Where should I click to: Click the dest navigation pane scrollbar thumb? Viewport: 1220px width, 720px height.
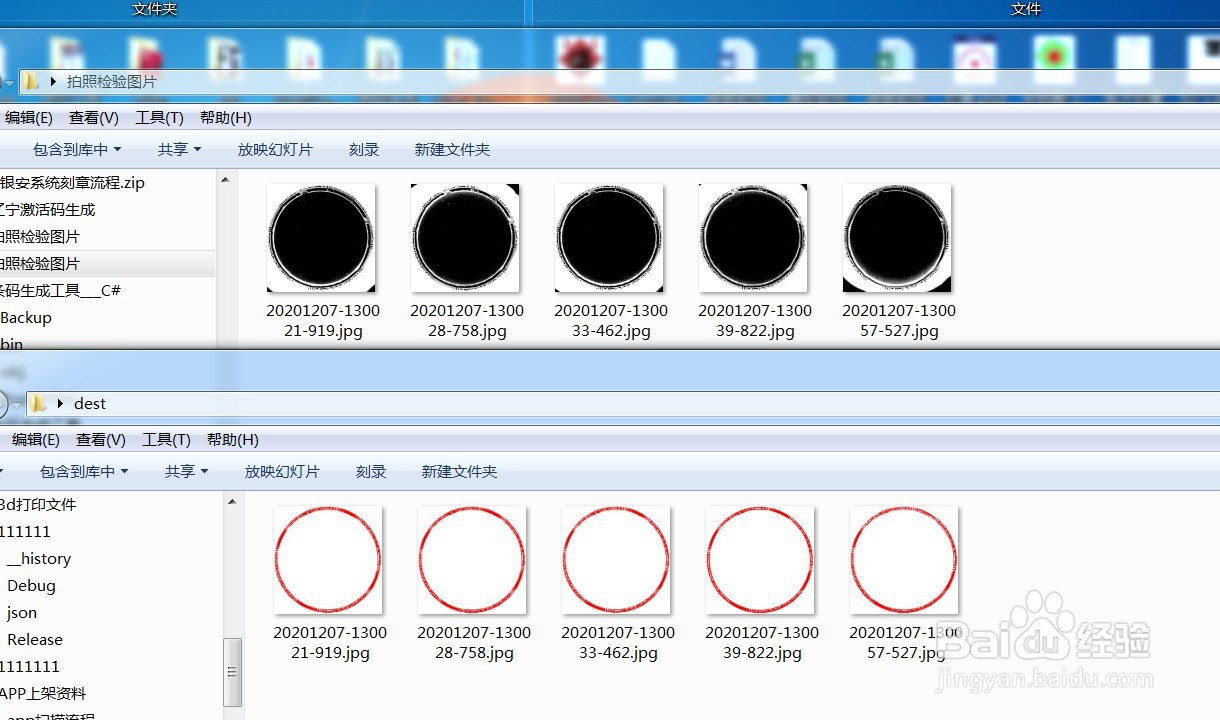[x=232, y=672]
